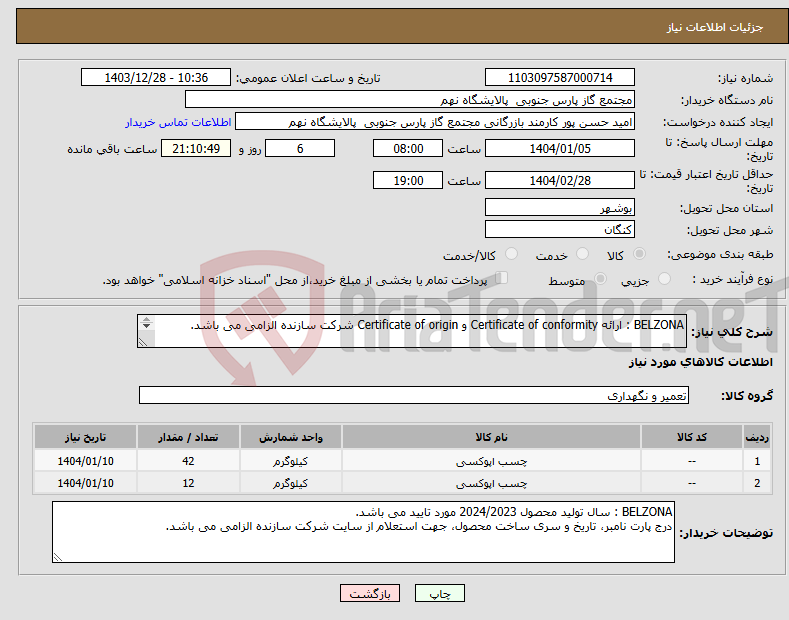This screenshot has height=620, width=789.
Task: Click resize handle of description box
Action: point(143,342)
